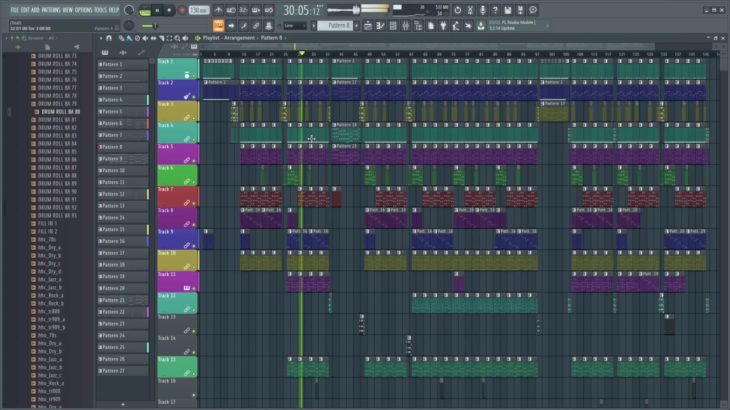Screen dimensions: 730x410
Task: Click the red Record button
Action: click(182, 10)
